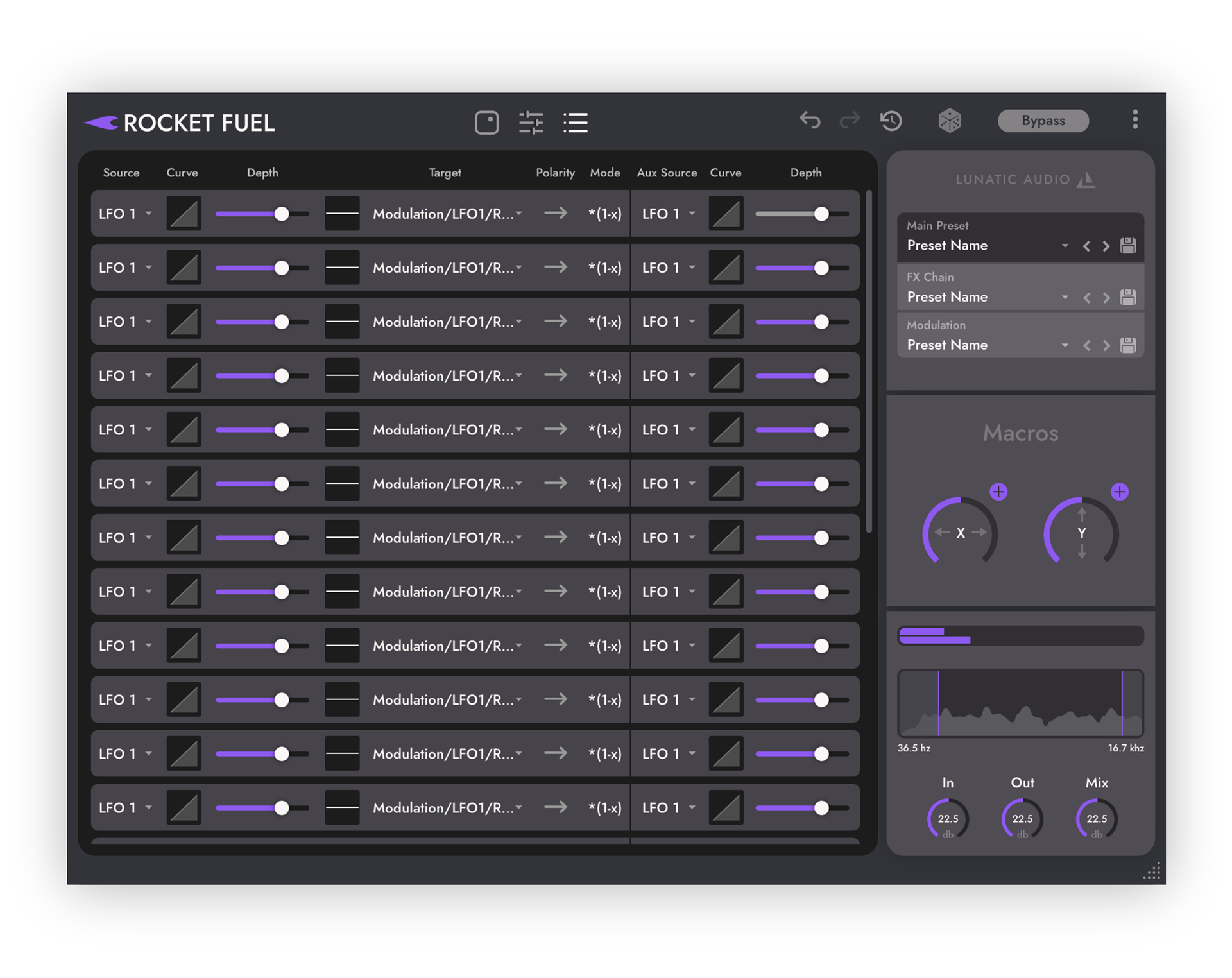Click the redo arrow icon
The image size is (1232, 978).
pyautogui.click(x=849, y=121)
